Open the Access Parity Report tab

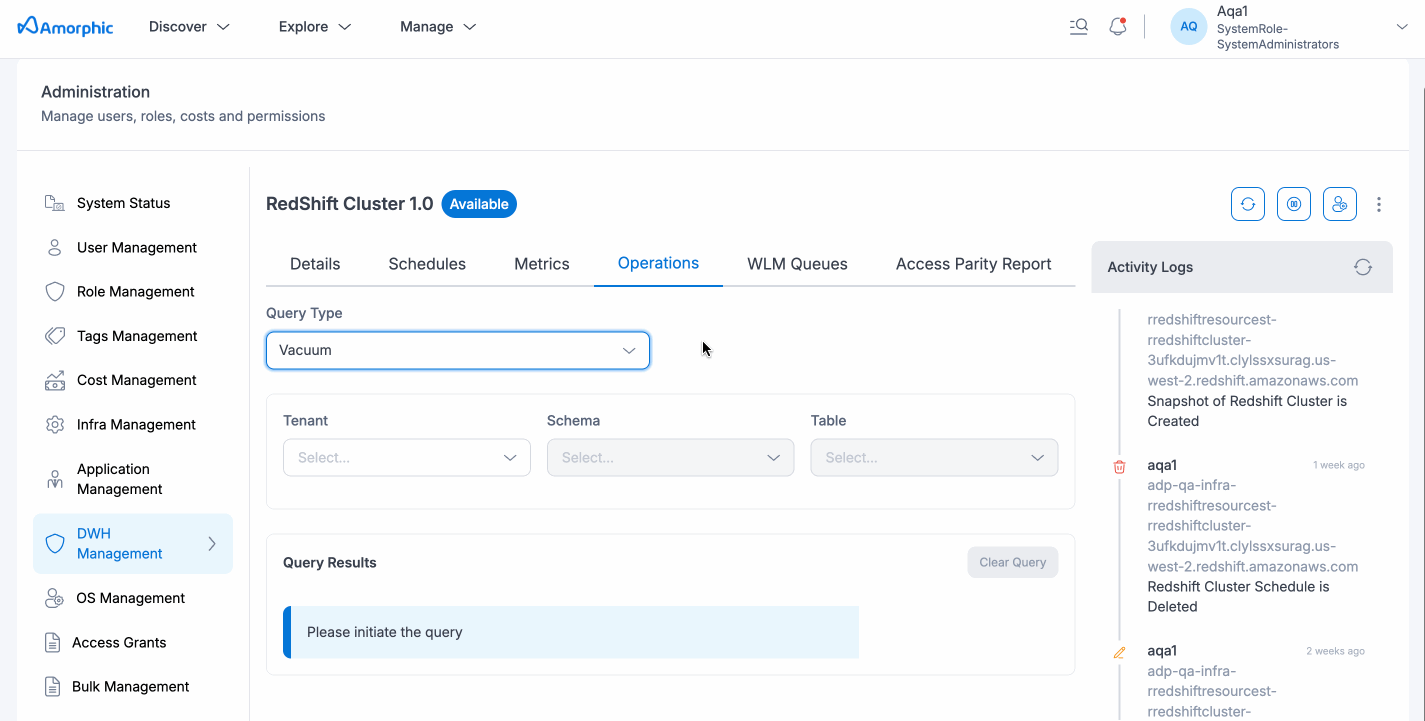click(x=973, y=264)
